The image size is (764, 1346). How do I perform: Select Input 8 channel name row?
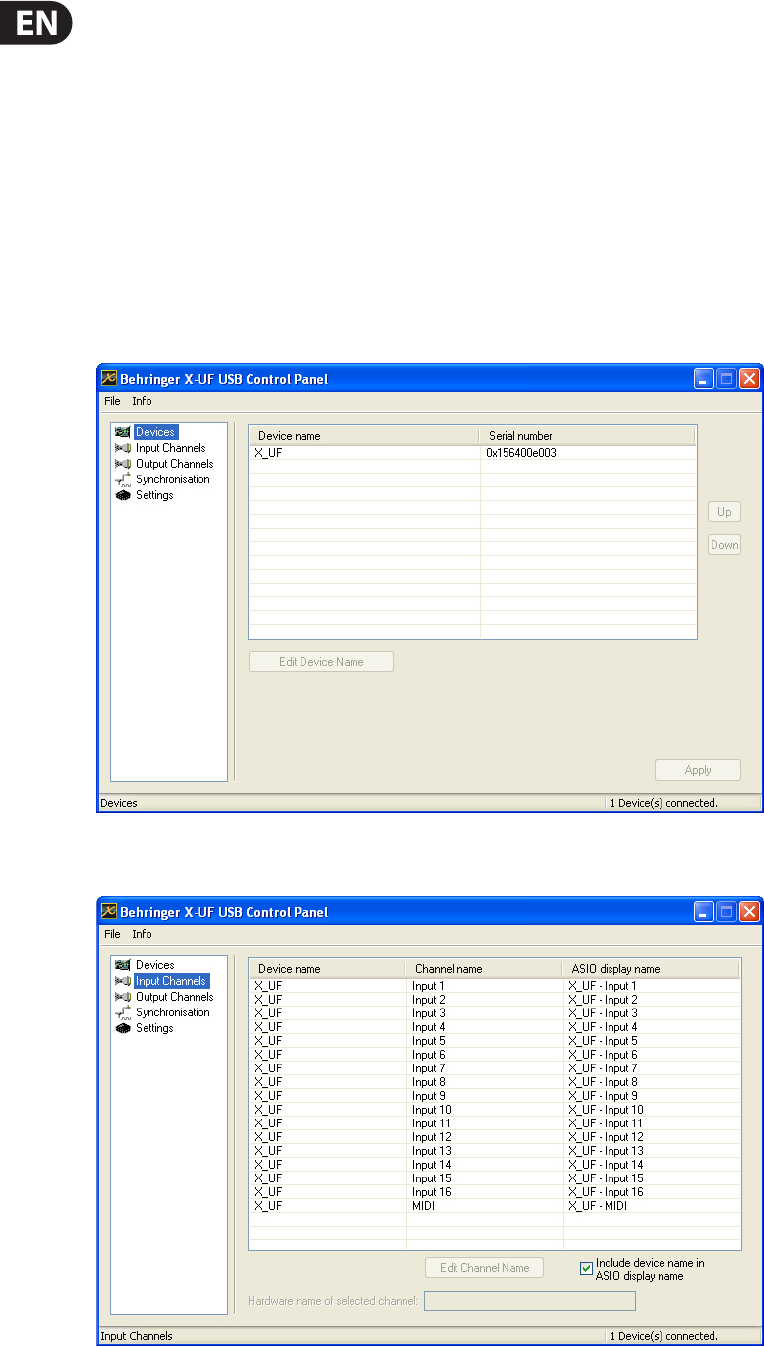click(429, 1082)
